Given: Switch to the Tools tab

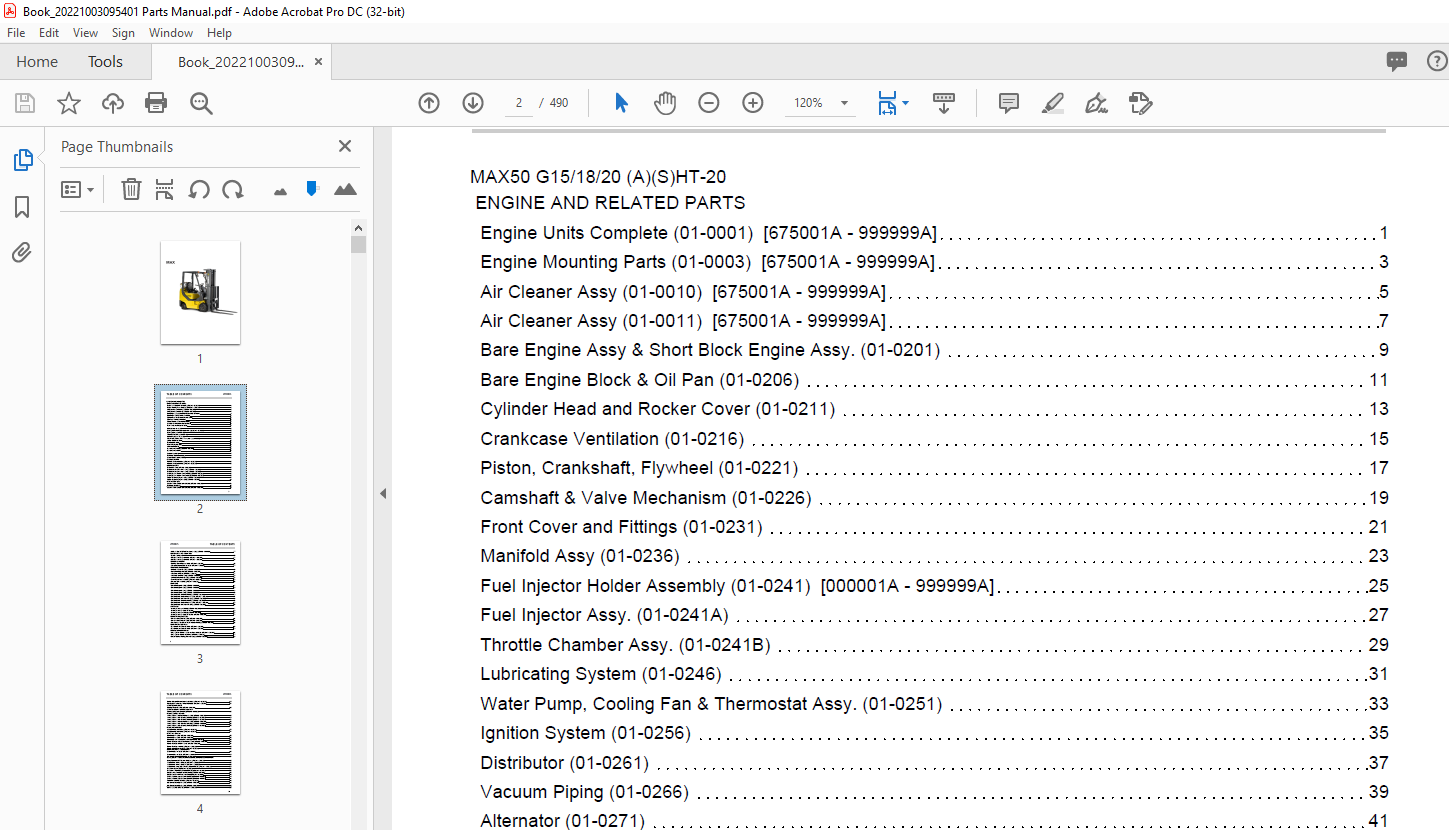Looking at the screenshot, I should [105, 62].
